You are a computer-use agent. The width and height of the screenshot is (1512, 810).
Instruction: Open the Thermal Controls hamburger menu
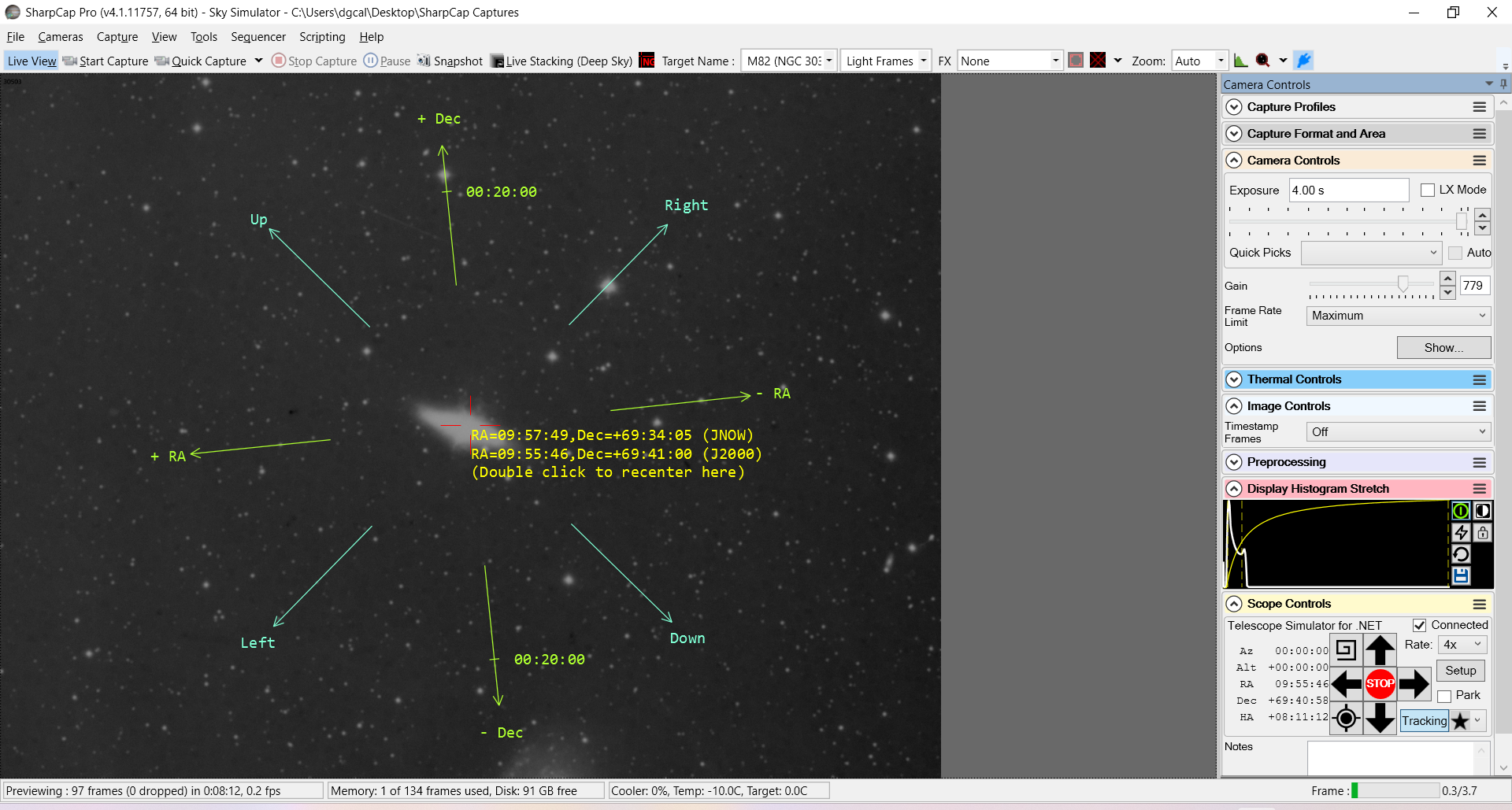1480,379
